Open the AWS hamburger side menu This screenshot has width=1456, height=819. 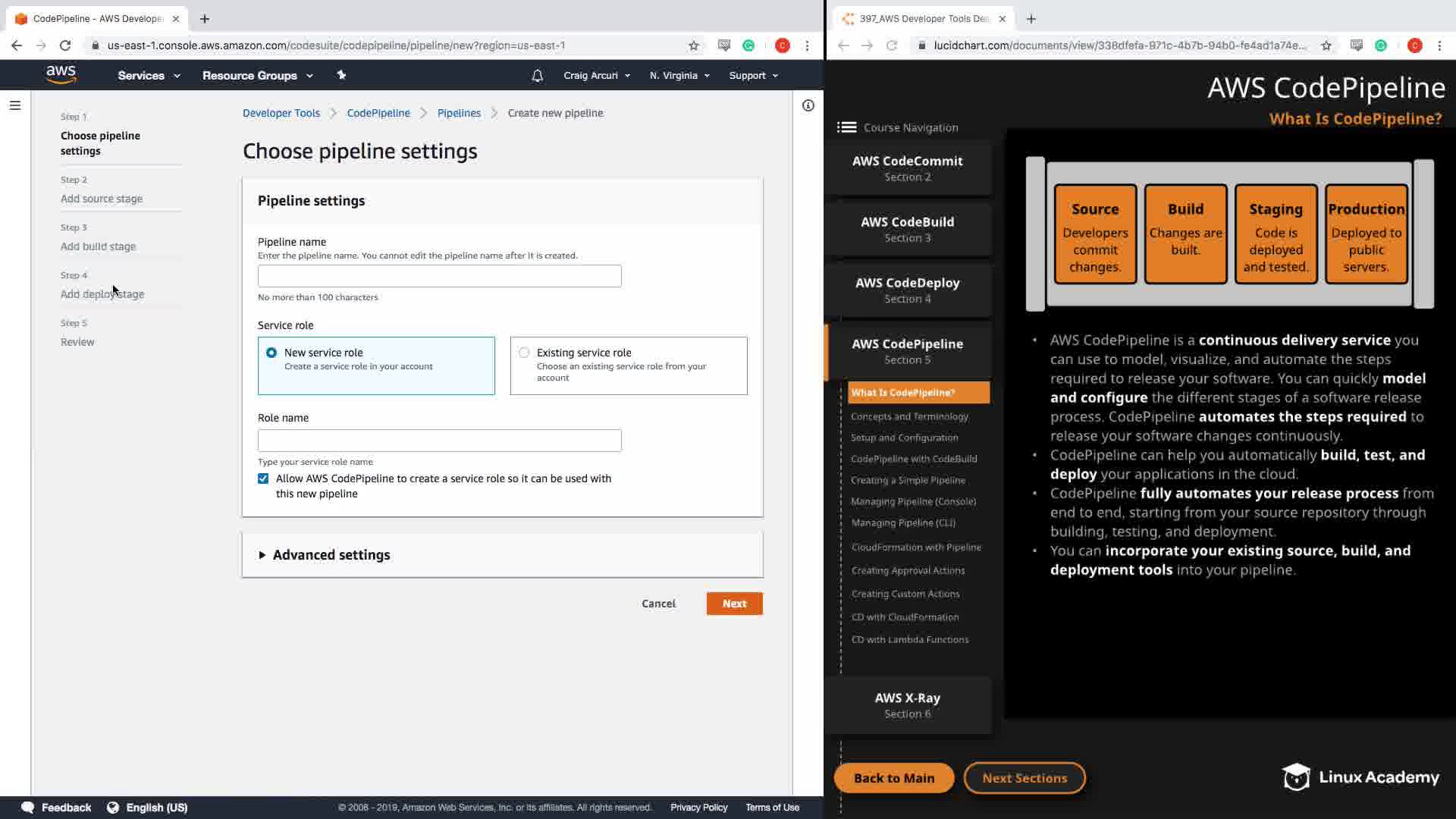(15, 105)
